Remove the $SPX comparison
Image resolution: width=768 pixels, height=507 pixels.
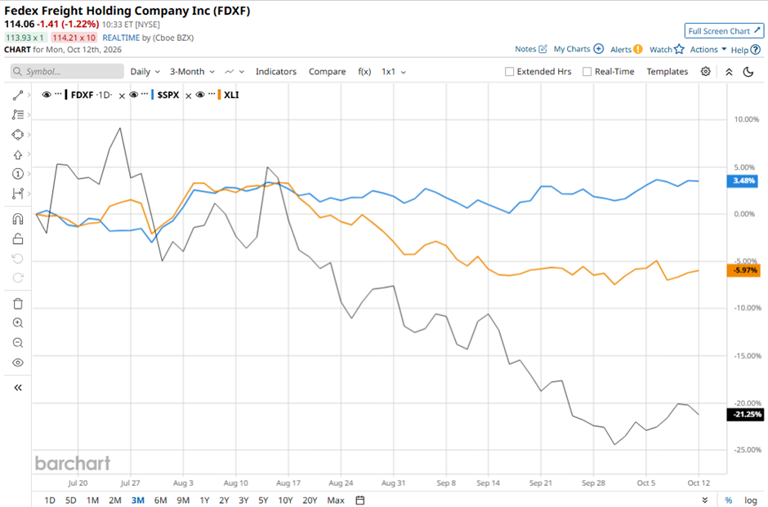188,96
